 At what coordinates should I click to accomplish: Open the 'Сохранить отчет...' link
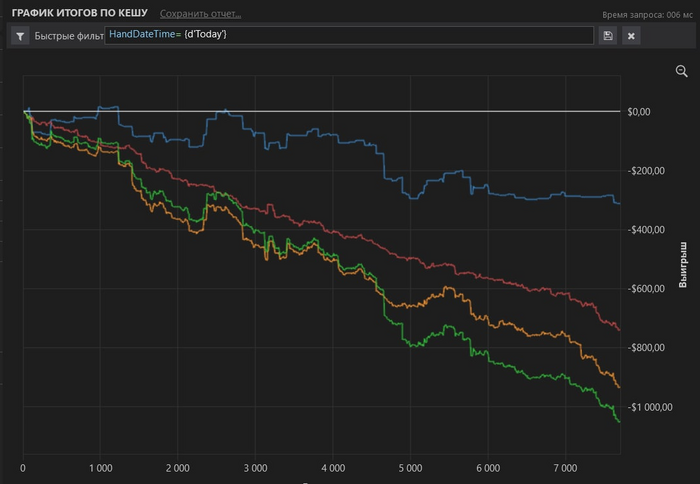coord(200,14)
